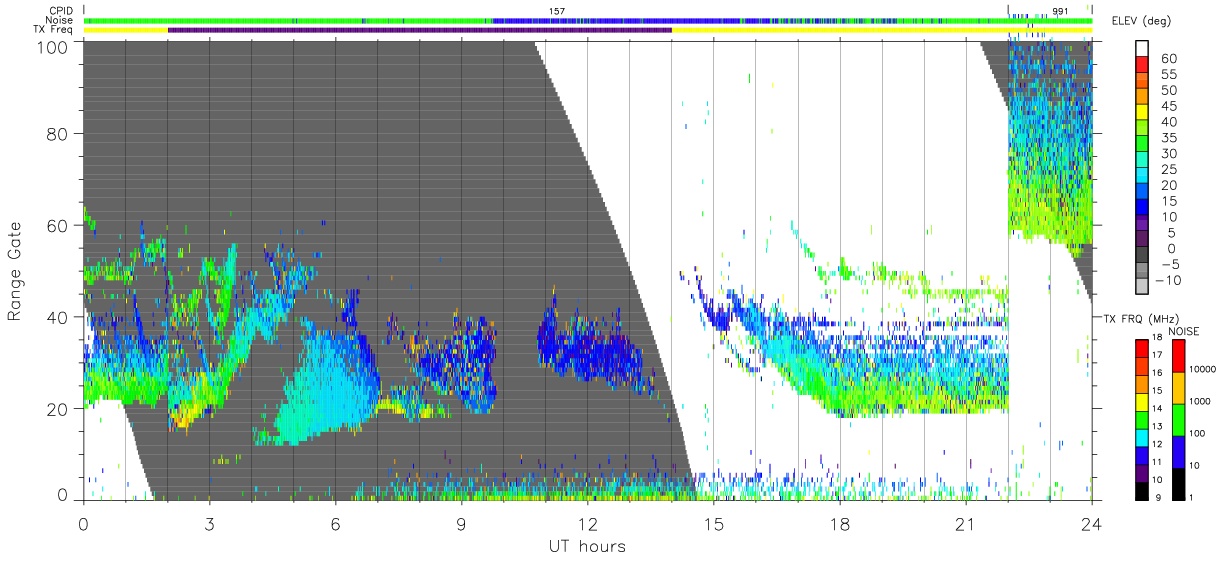Click the 'ELEV (deg)' legend title
The height and width of the screenshot is (567, 1228).
click(1142, 20)
